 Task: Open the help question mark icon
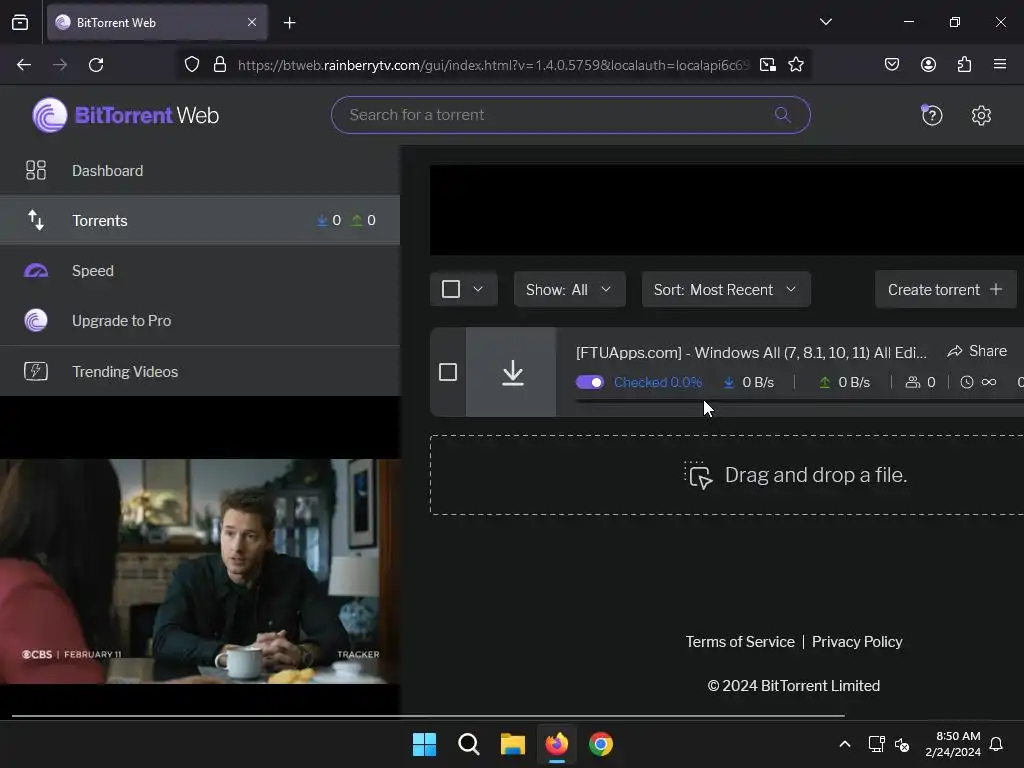point(931,115)
